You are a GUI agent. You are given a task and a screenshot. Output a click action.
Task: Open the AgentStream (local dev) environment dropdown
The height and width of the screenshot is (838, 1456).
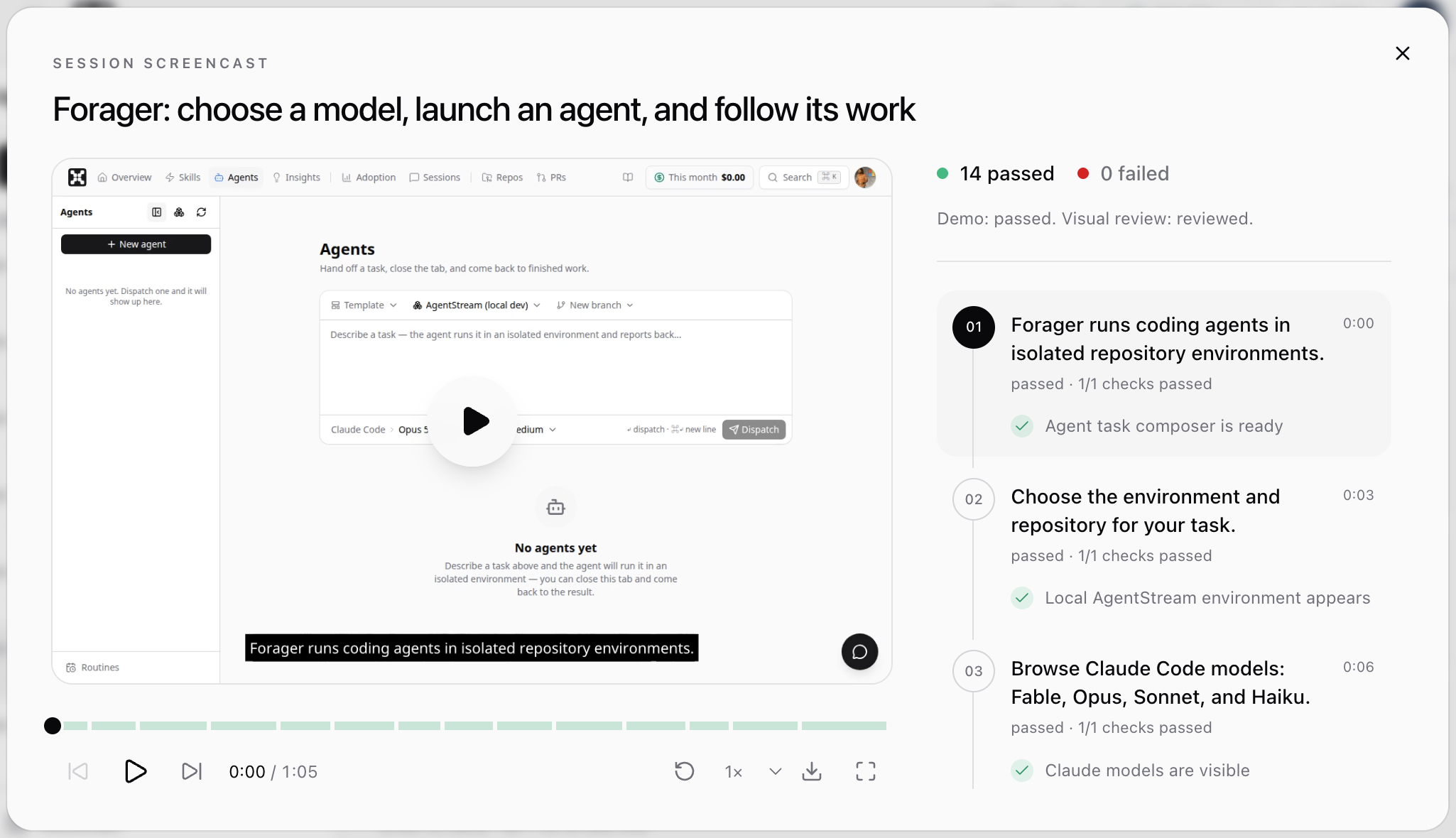tap(477, 305)
